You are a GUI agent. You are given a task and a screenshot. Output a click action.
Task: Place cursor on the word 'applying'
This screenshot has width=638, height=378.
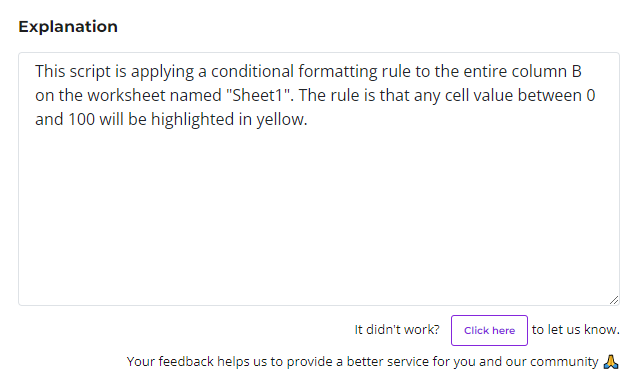[162, 72]
